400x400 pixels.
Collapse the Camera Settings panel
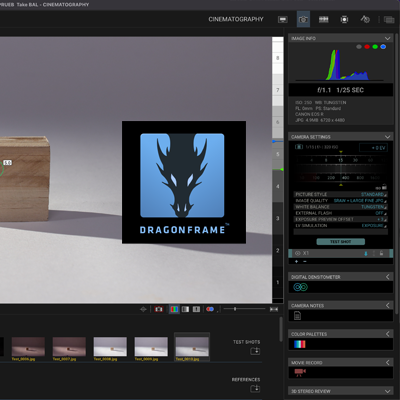coord(387,137)
